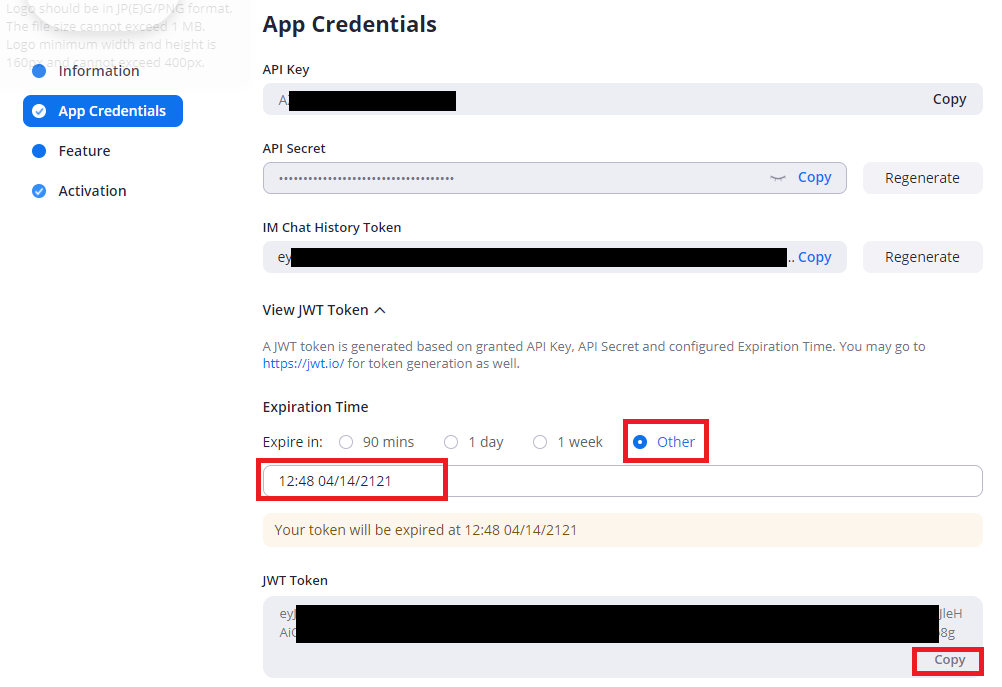Image resolution: width=1002 pixels, height=687 pixels.
Task: Reveal the API Secret with eye icon
Action: pos(777,178)
